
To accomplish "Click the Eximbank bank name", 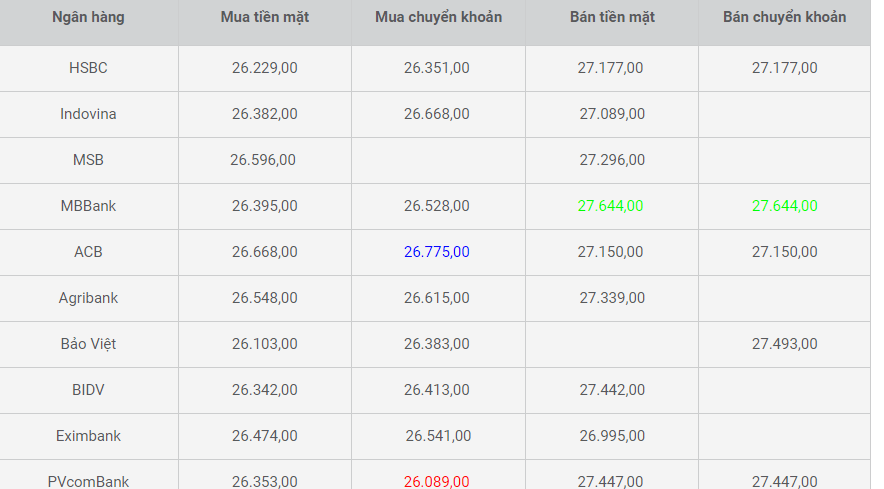I will pos(88,436).
